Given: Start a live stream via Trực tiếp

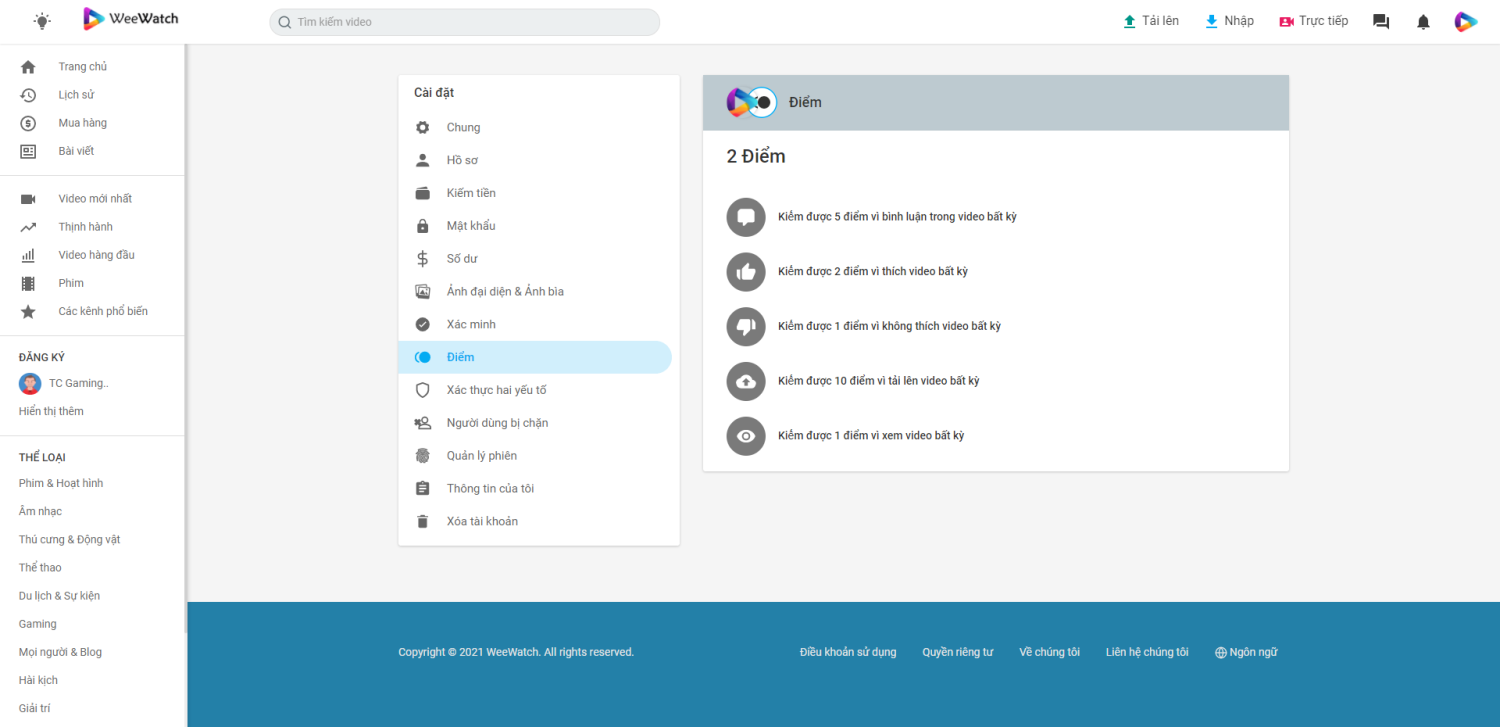Looking at the screenshot, I should (x=1313, y=21).
